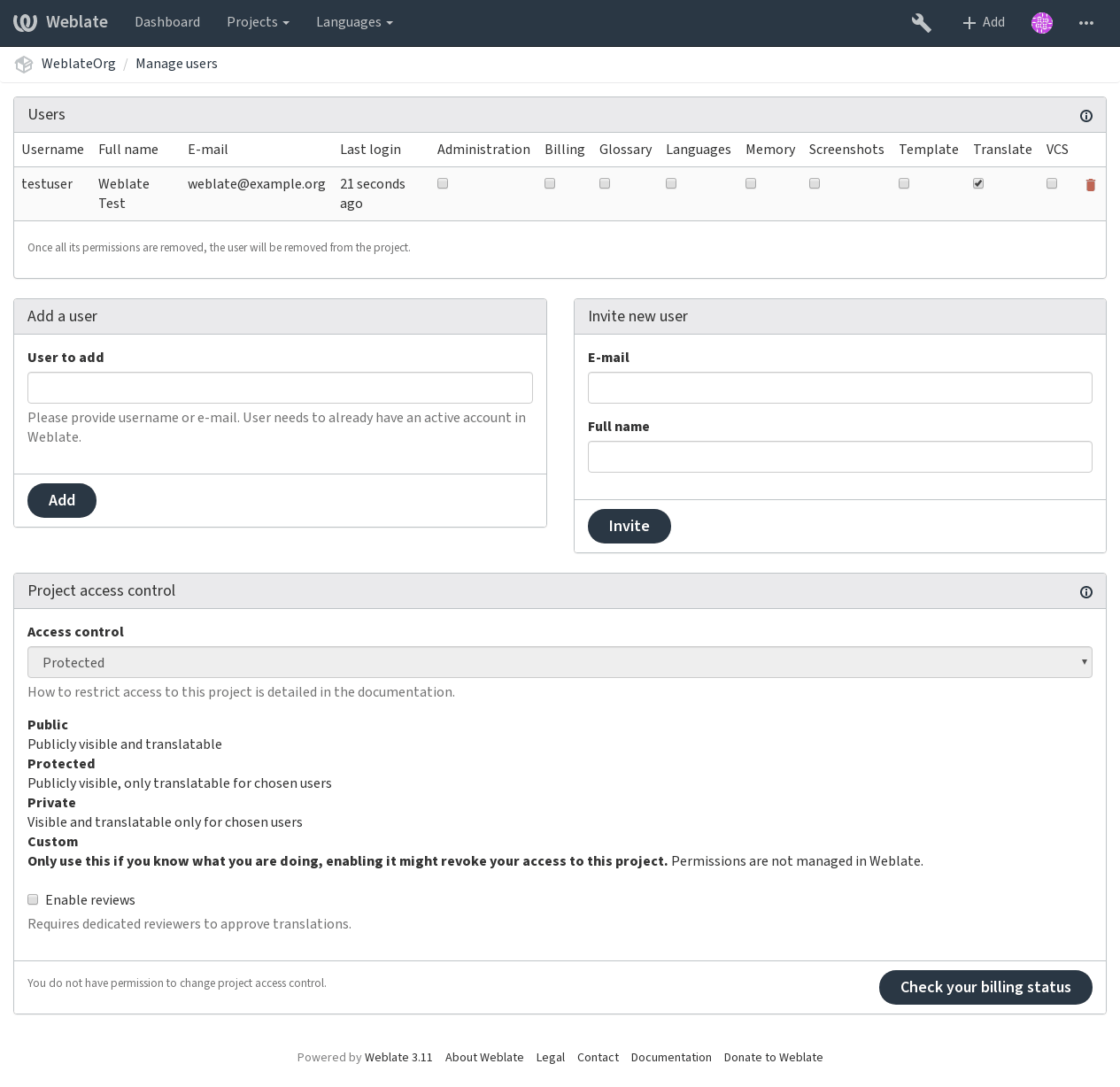Open the user avatar menu
Viewport: 1120px width, 1087px height.
click(x=1042, y=23)
